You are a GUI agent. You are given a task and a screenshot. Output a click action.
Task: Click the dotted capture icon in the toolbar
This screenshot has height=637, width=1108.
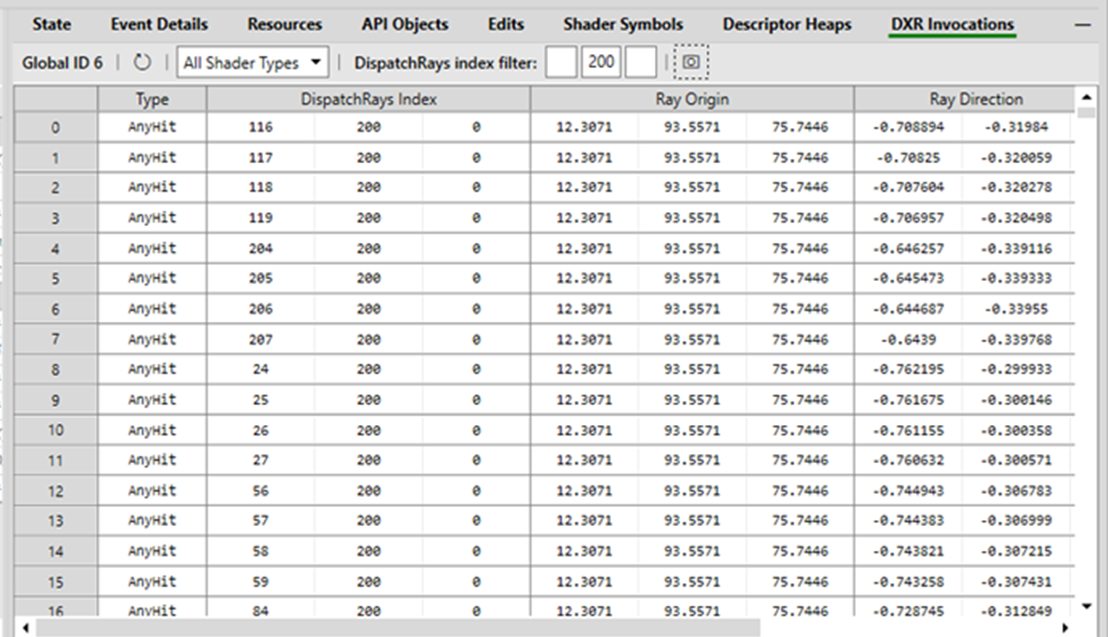[690, 62]
